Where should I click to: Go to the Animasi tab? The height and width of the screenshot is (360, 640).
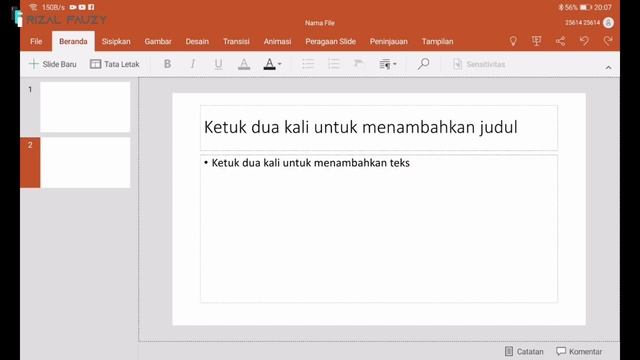(277, 42)
